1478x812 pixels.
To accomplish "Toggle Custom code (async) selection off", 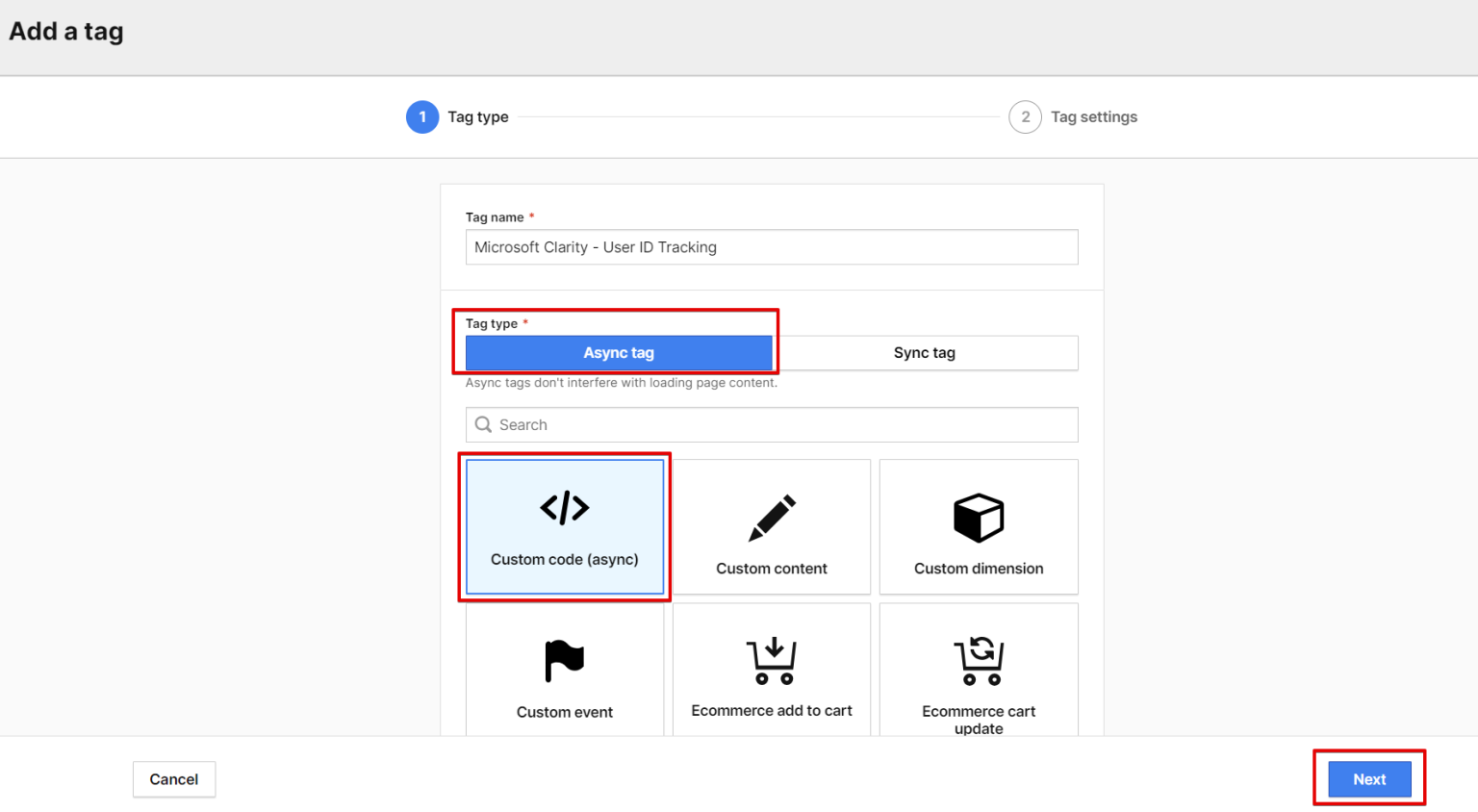I will click(x=564, y=526).
